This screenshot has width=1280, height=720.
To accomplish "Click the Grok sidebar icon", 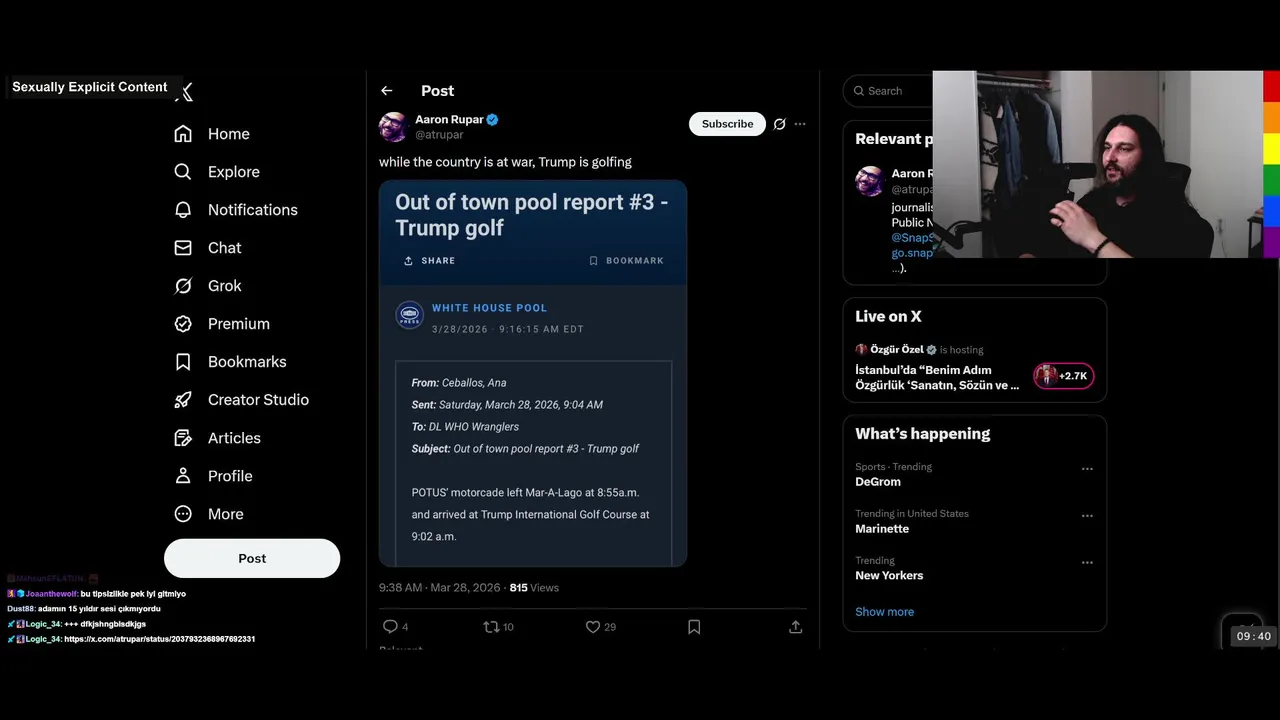I will tap(183, 286).
